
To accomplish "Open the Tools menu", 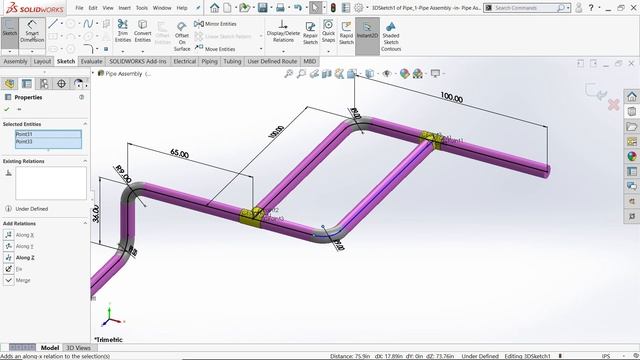I will [142, 8].
